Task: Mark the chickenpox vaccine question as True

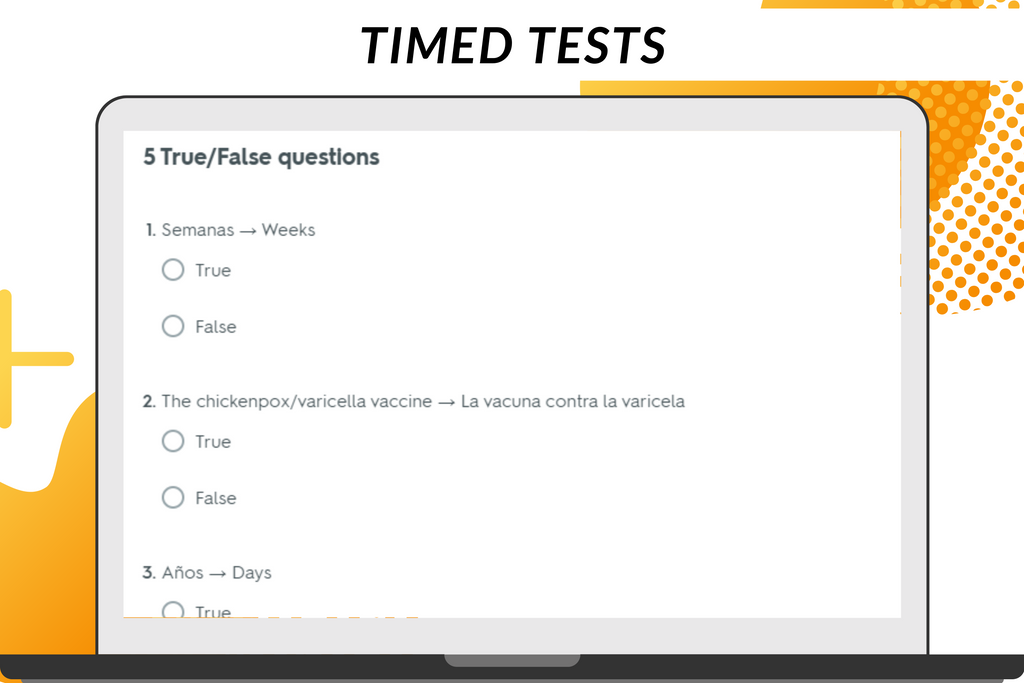Action: click(x=173, y=441)
